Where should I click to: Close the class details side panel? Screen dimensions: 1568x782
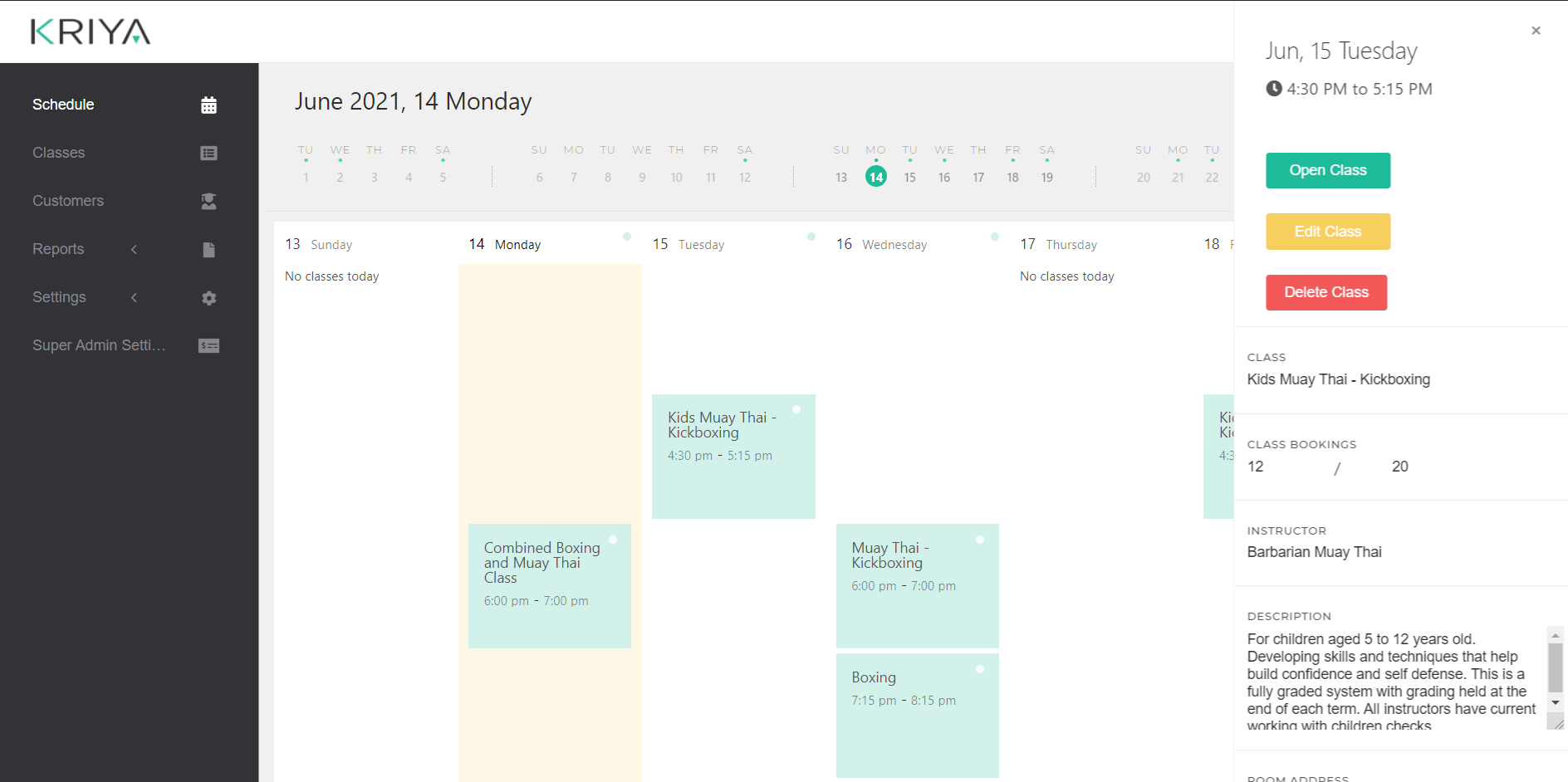tap(1536, 31)
